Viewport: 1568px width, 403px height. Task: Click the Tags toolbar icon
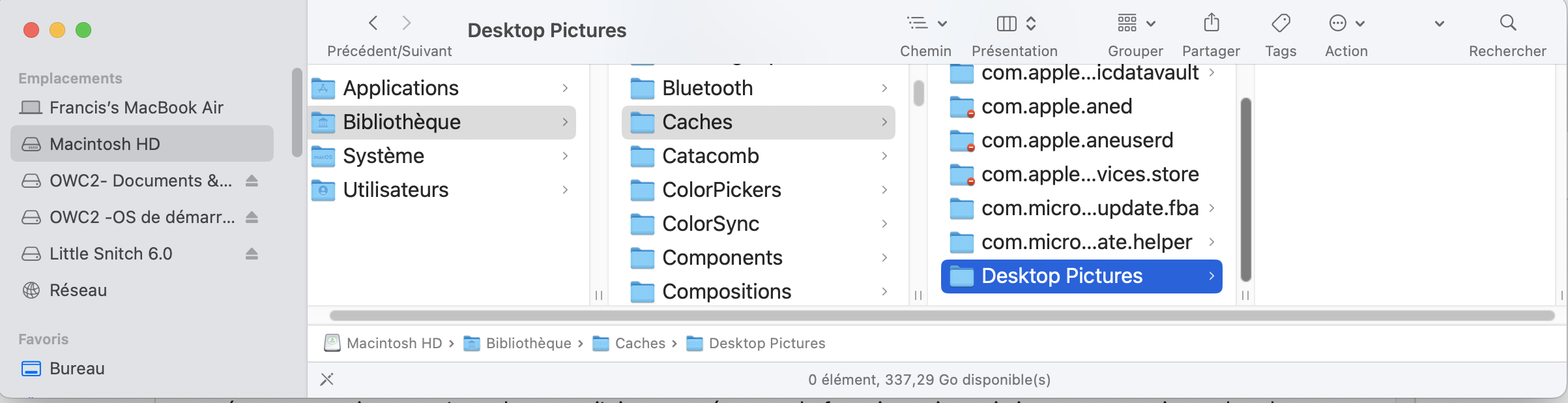1280,23
